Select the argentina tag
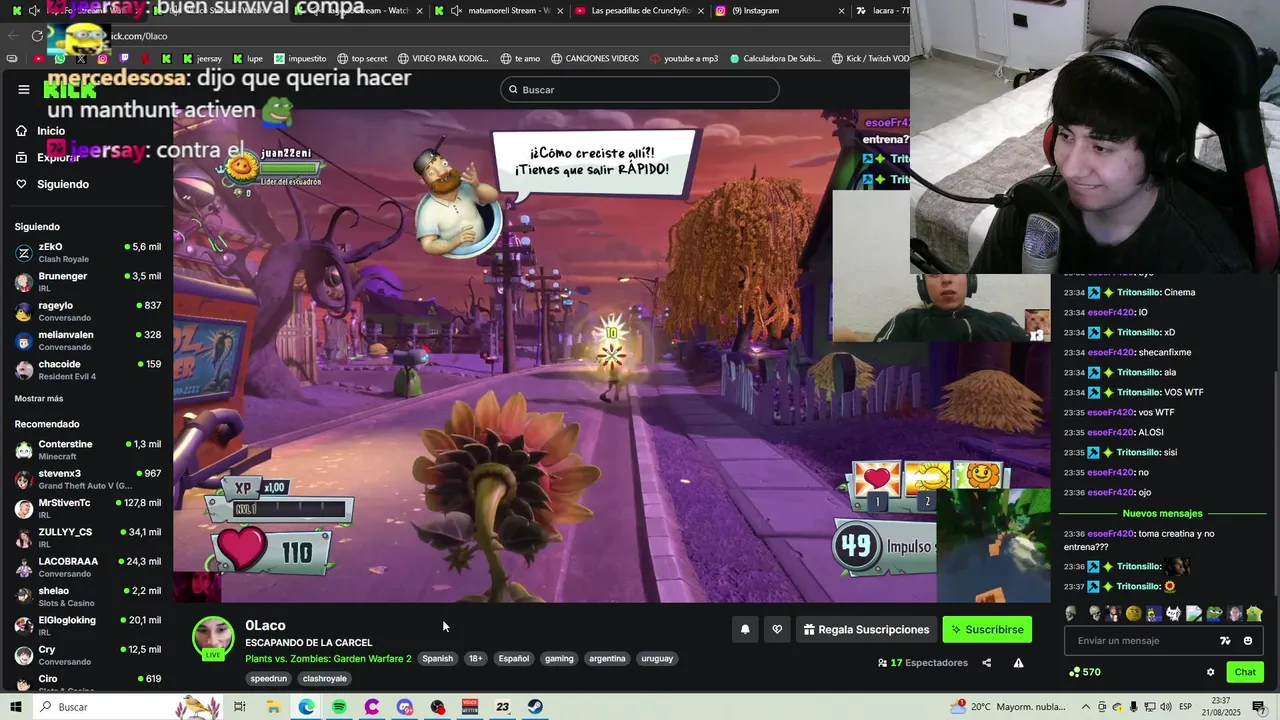 tap(607, 659)
